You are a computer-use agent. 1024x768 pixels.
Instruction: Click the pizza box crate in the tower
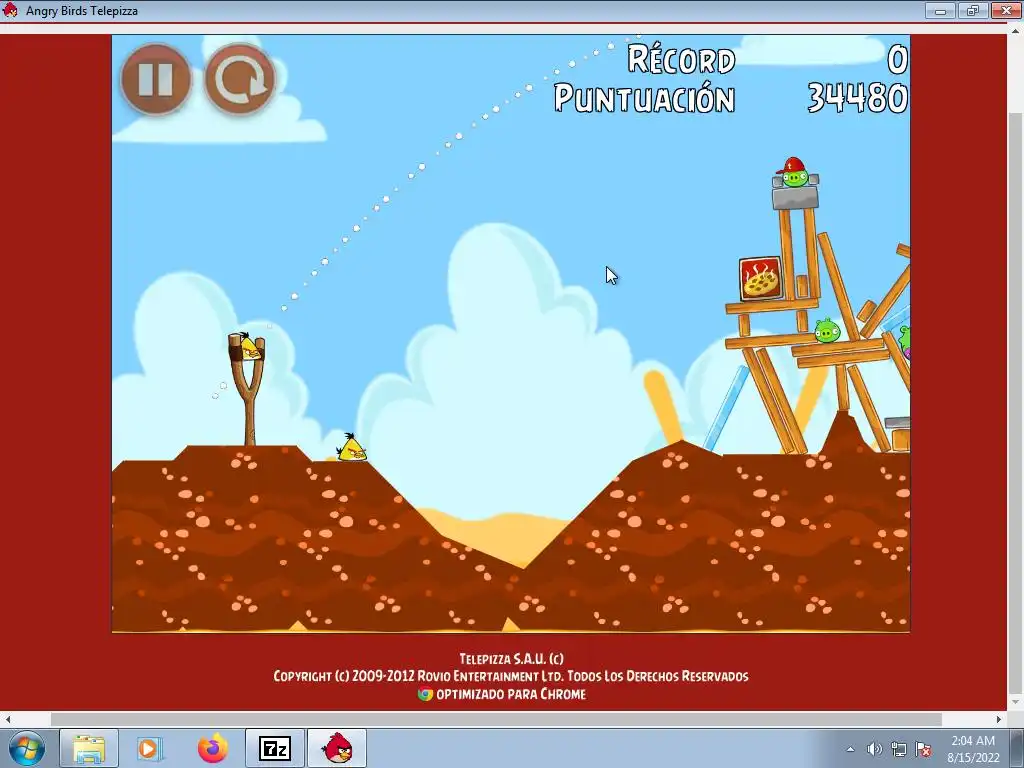(761, 279)
